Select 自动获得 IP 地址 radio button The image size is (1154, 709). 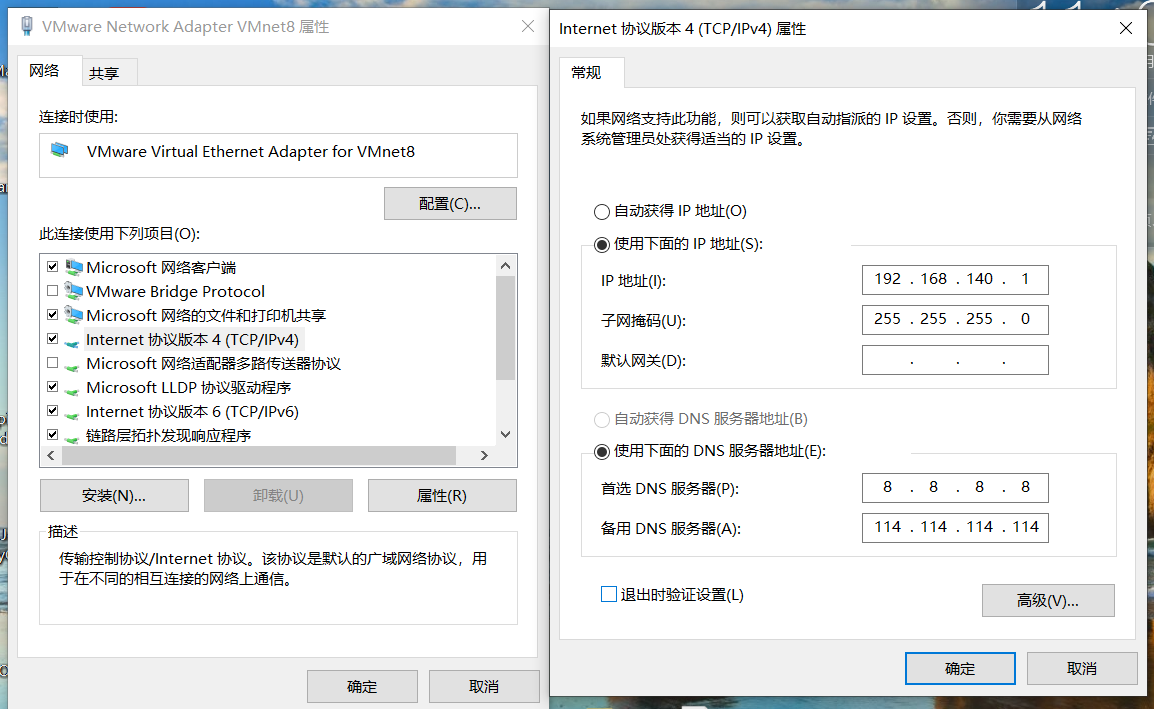click(x=601, y=211)
